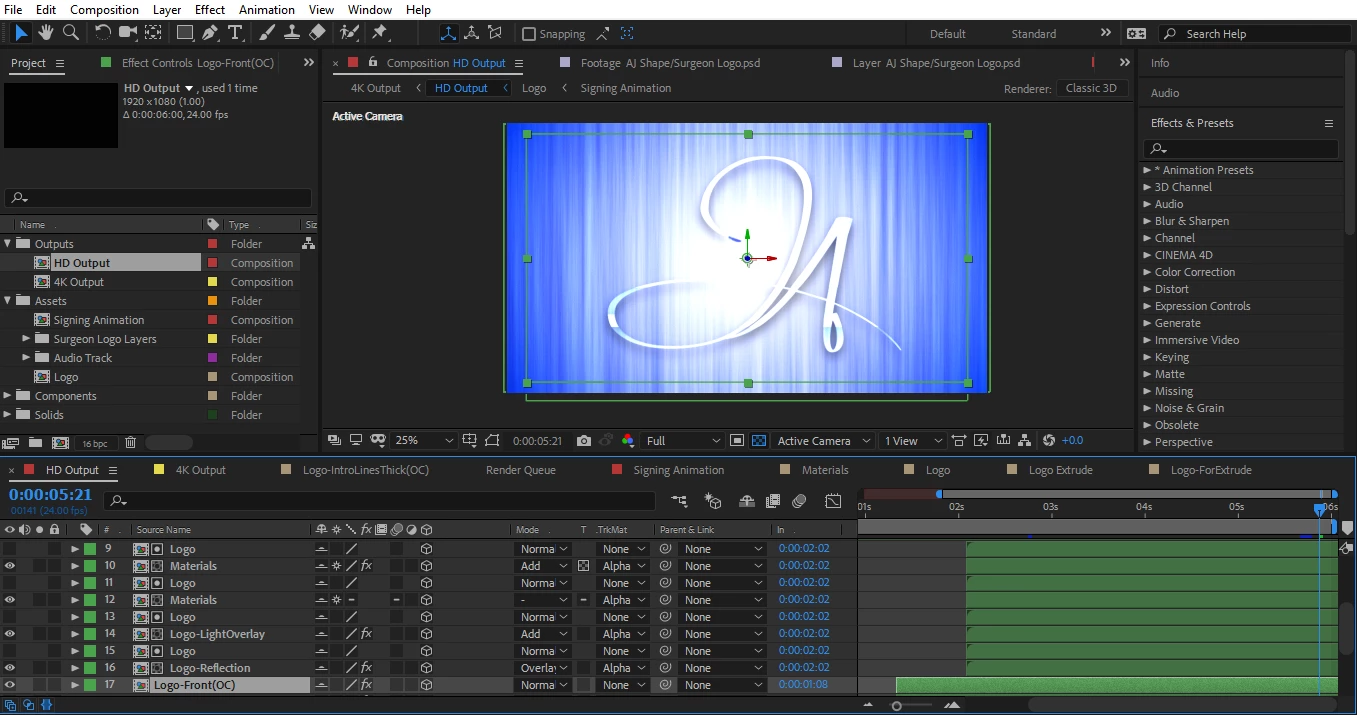
Task: Toggle Motion Blur enable switch in timeline
Action: (799, 501)
